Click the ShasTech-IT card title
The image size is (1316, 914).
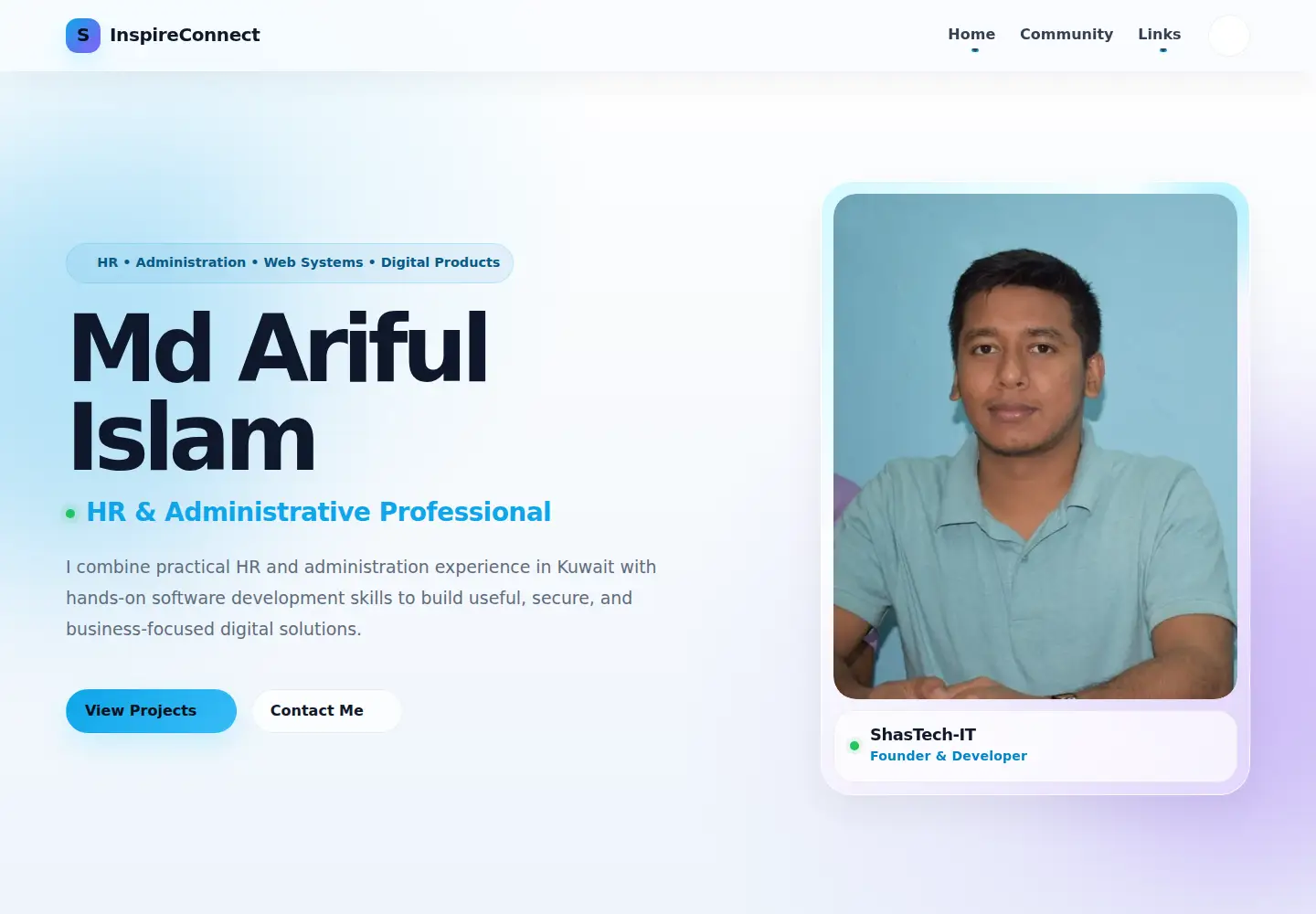click(x=923, y=735)
